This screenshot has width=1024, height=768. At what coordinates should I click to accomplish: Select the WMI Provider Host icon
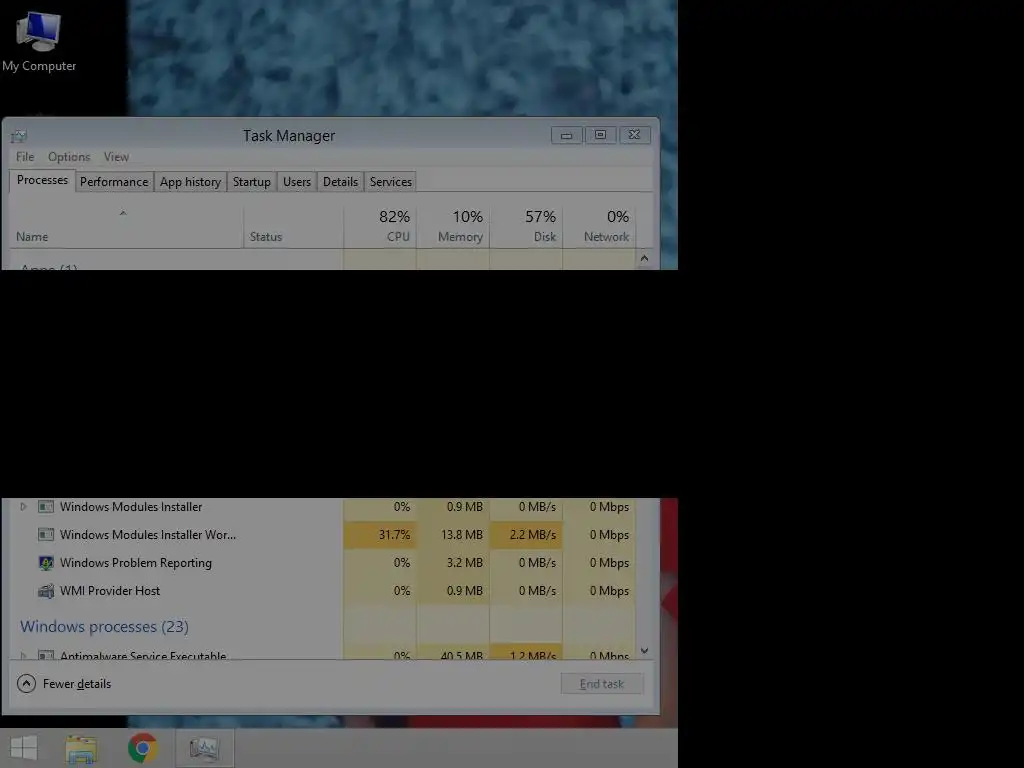click(x=46, y=591)
